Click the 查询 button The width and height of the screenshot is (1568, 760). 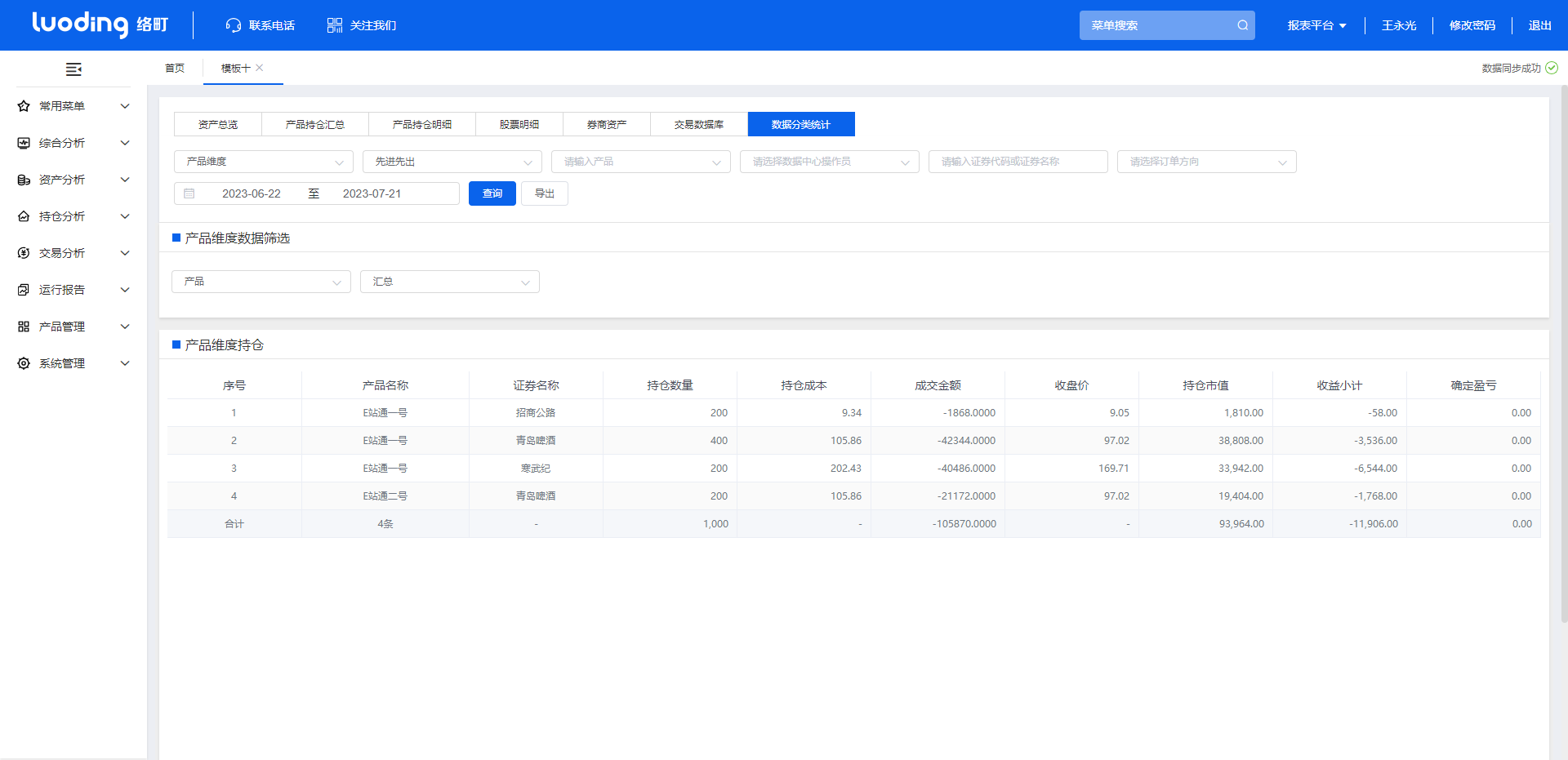click(x=492, y=193)
